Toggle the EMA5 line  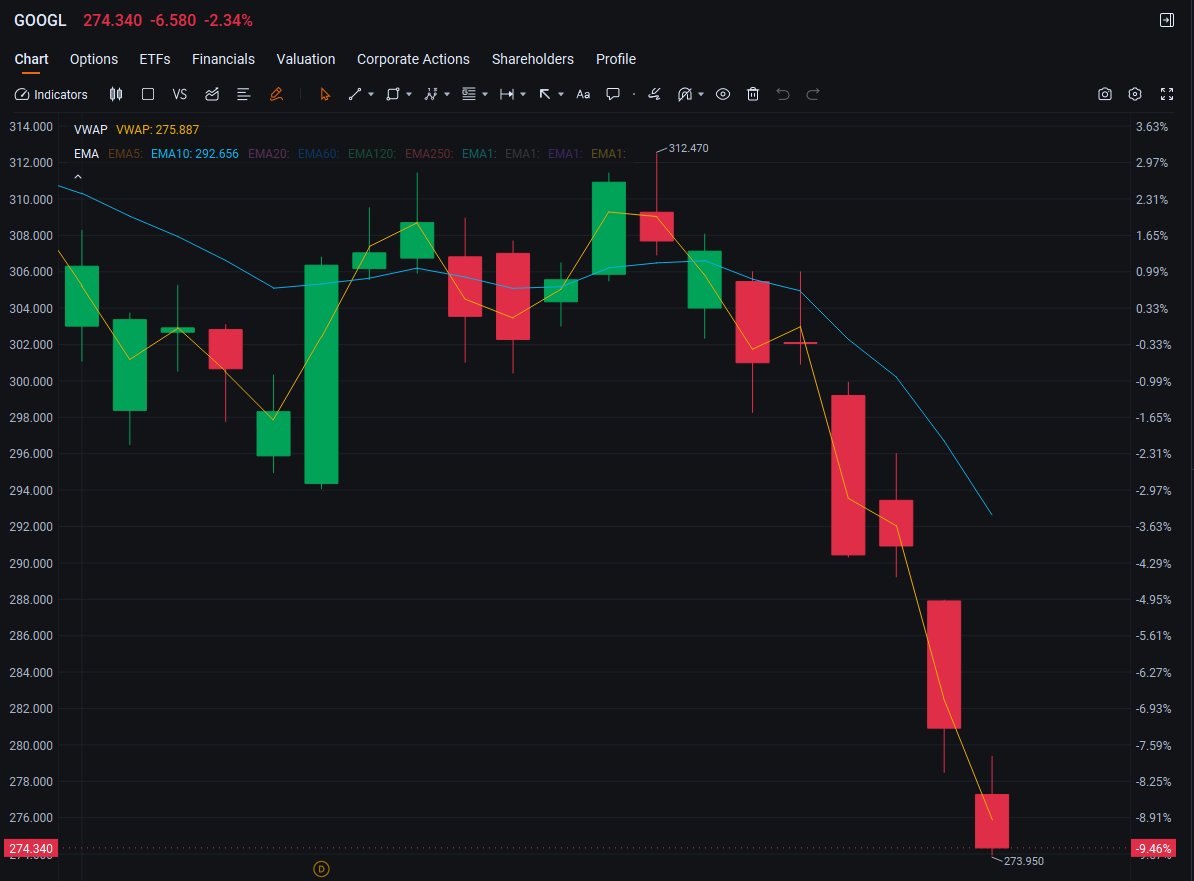point(125,154)
